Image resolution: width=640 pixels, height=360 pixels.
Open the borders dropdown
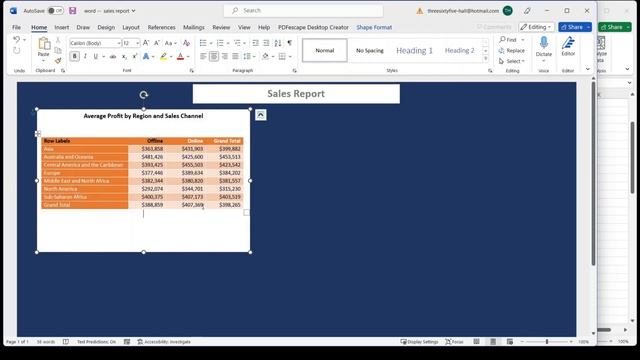[290, 56]
